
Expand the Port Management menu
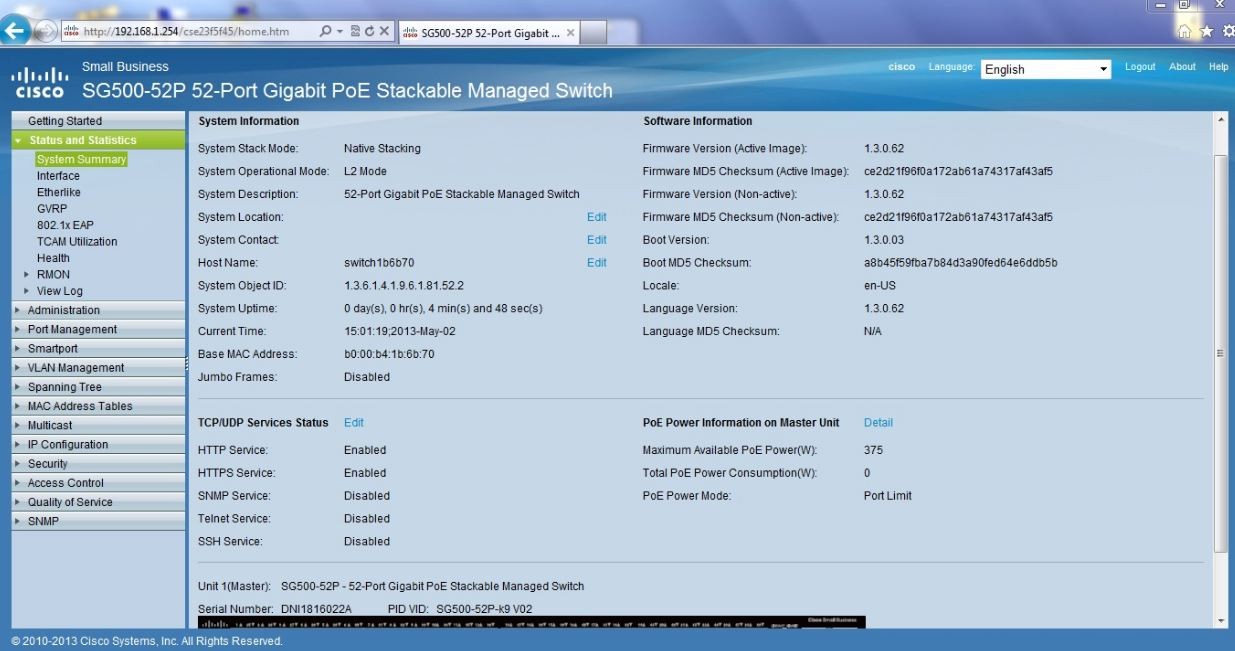point(98,329)
